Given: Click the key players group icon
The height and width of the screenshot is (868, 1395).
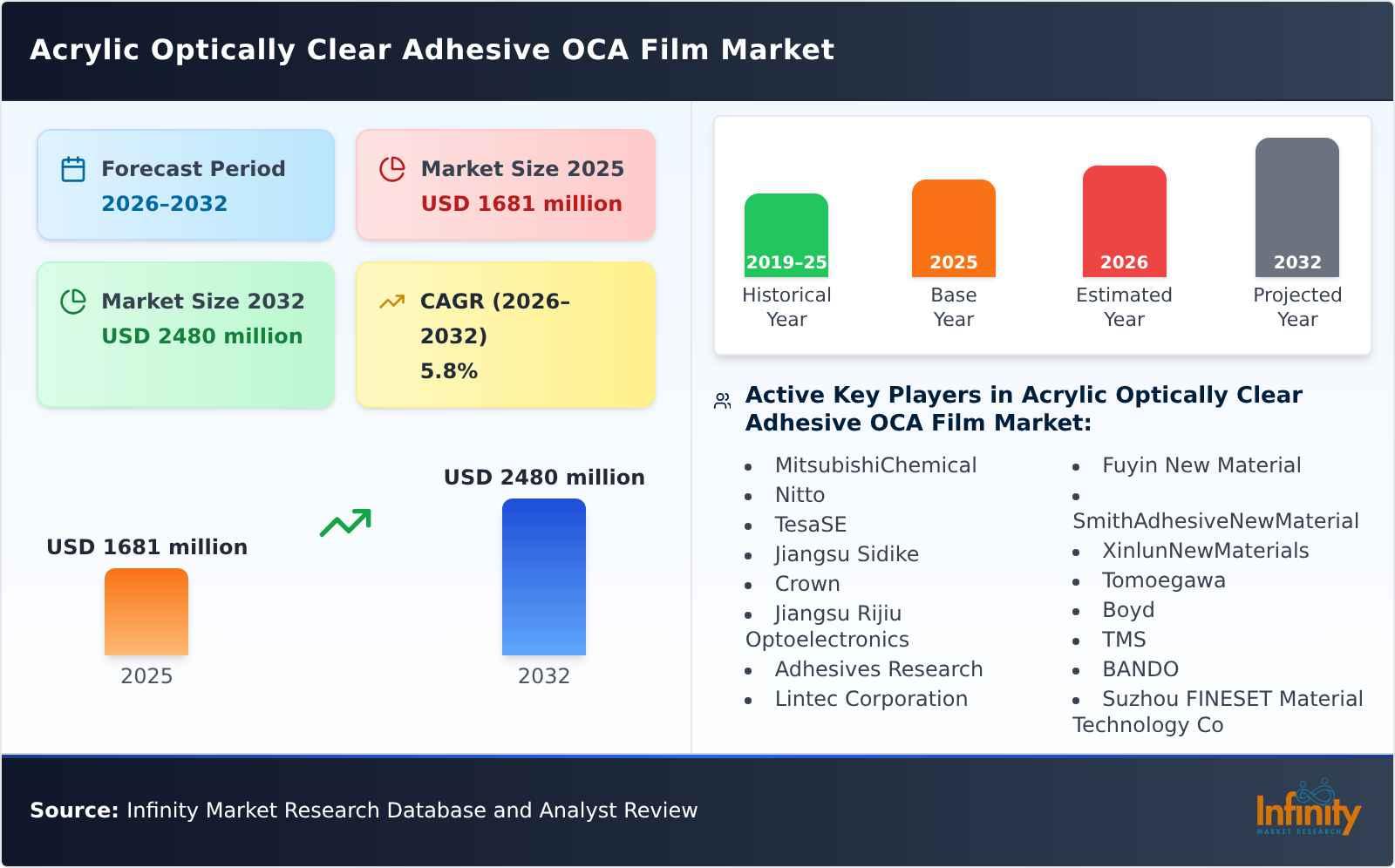Looking at the screenshot, I should [721, 399].
